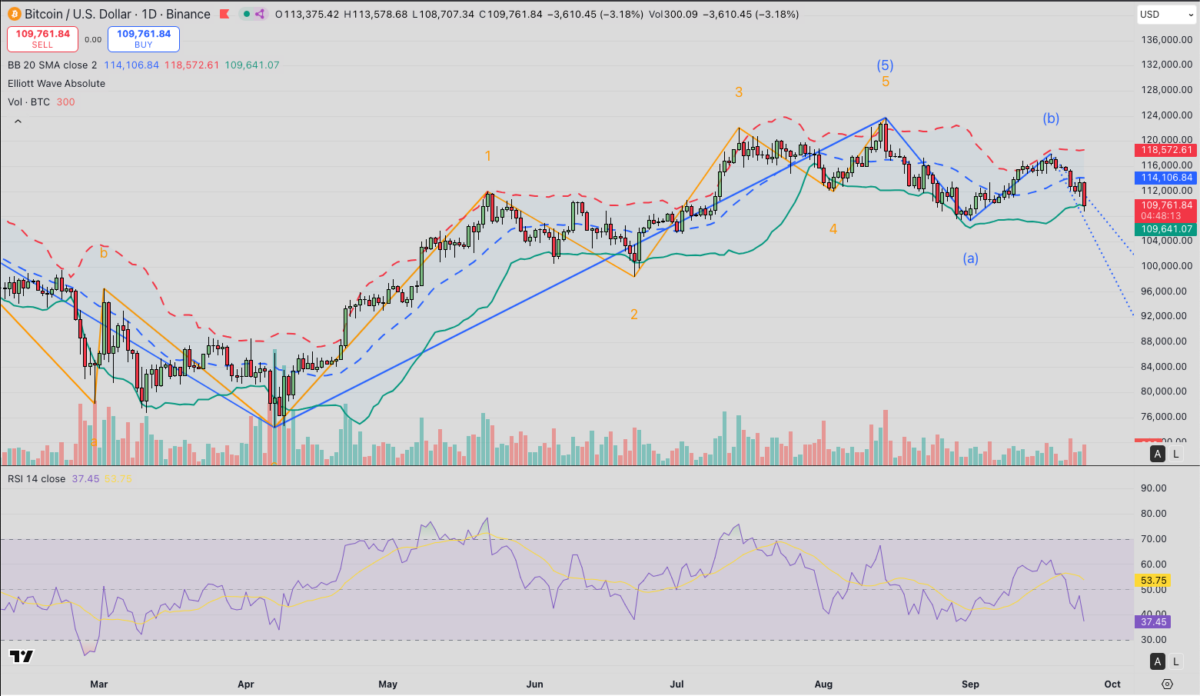
Task: Click the red flag icon beside Binance
Action: click(x=223, y=14)
